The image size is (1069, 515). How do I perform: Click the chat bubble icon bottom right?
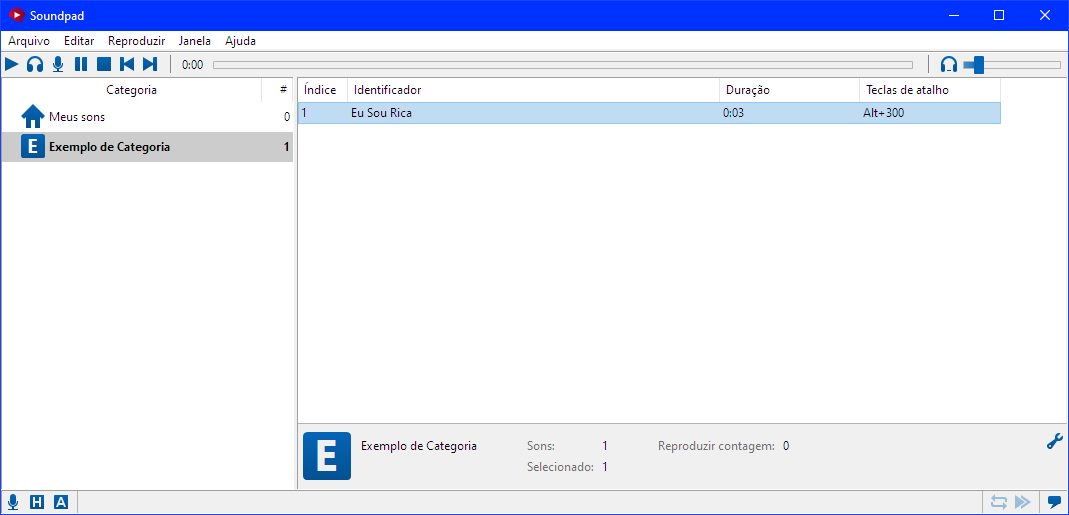point(1054,502)
